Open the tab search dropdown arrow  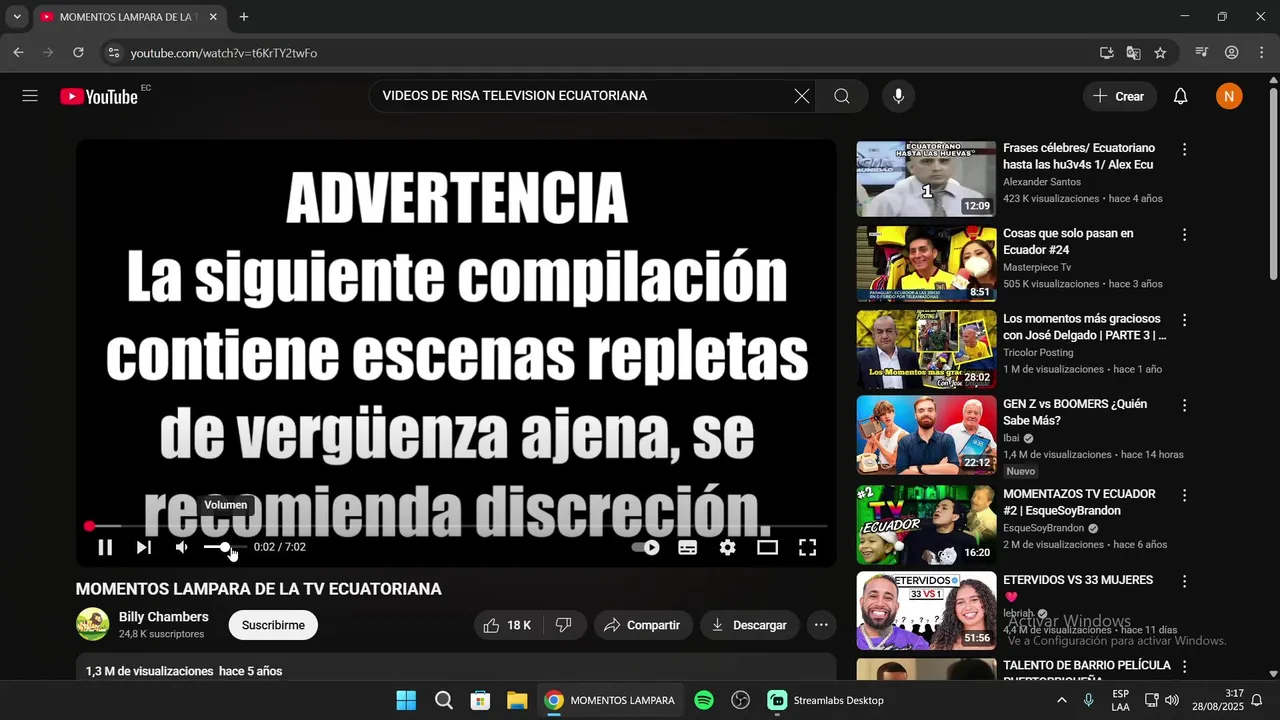click(17, 17)
